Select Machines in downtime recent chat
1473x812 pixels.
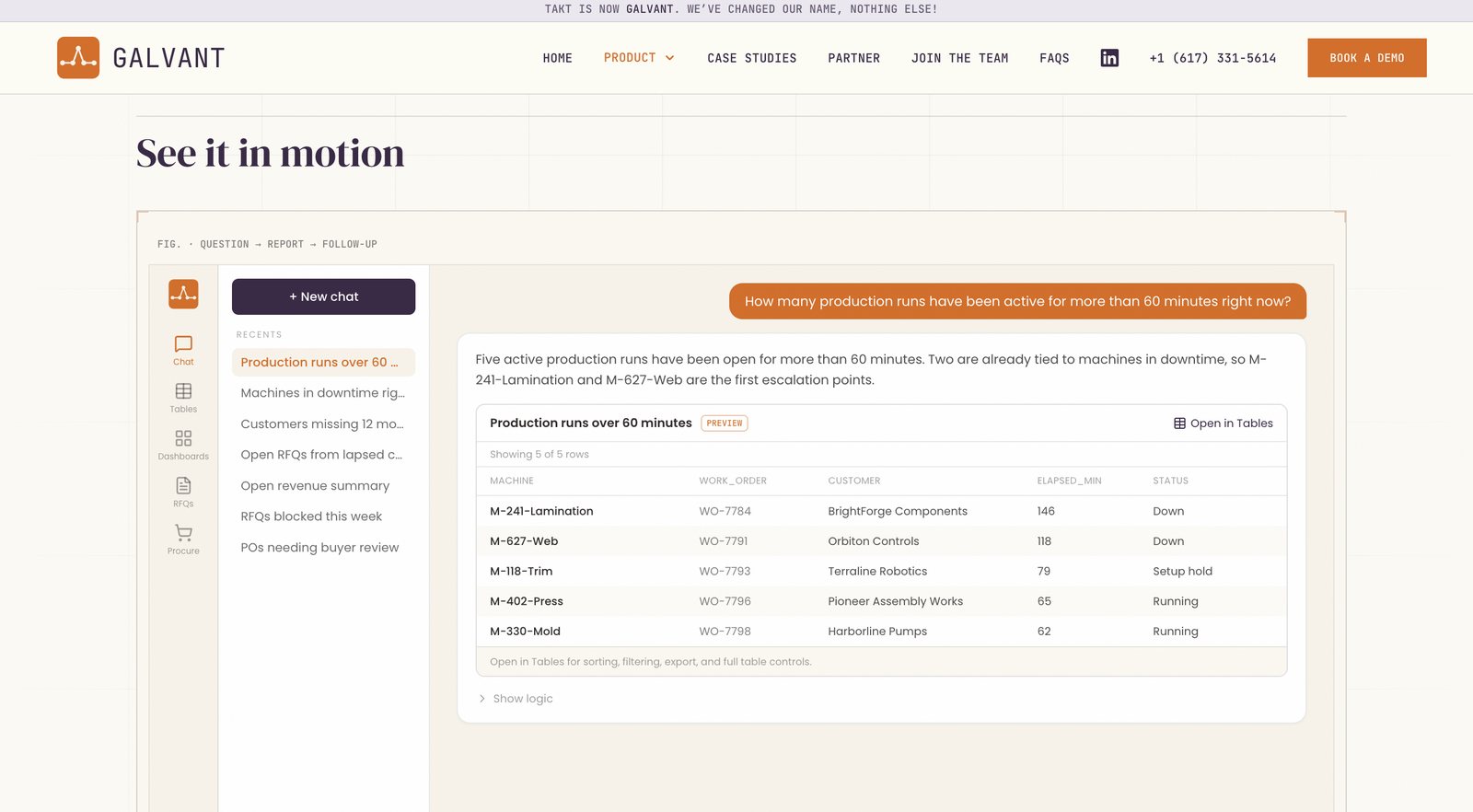click(323, 393)
